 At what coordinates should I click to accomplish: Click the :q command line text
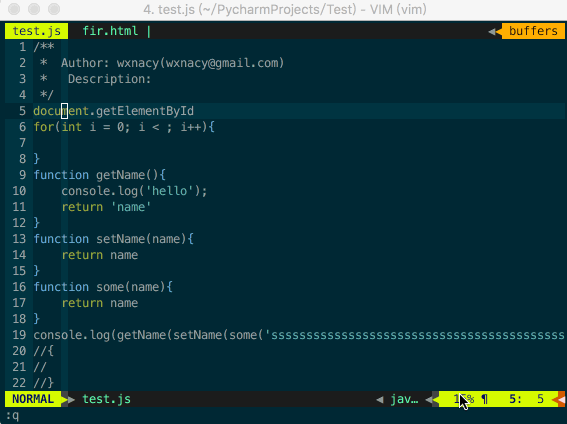tap(12, 416)
